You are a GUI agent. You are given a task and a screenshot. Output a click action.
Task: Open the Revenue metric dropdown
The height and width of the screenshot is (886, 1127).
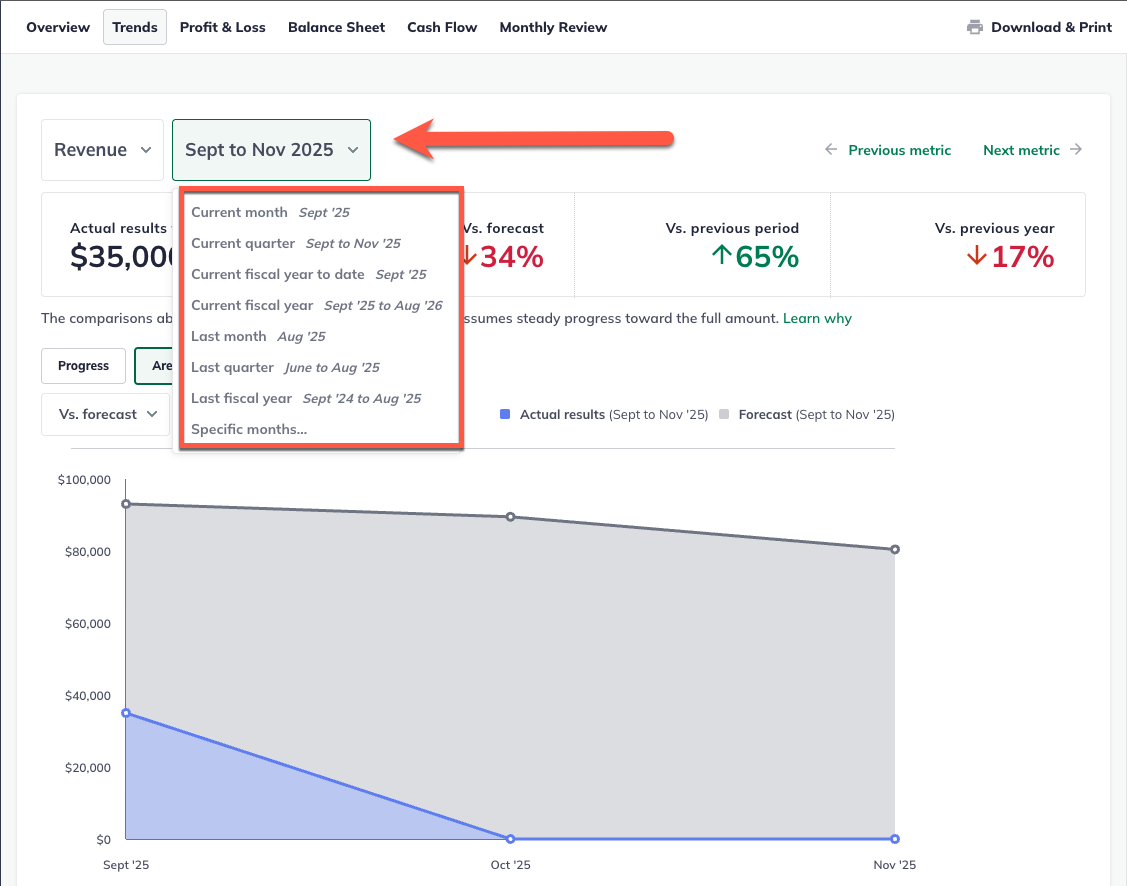coord(102,149)
